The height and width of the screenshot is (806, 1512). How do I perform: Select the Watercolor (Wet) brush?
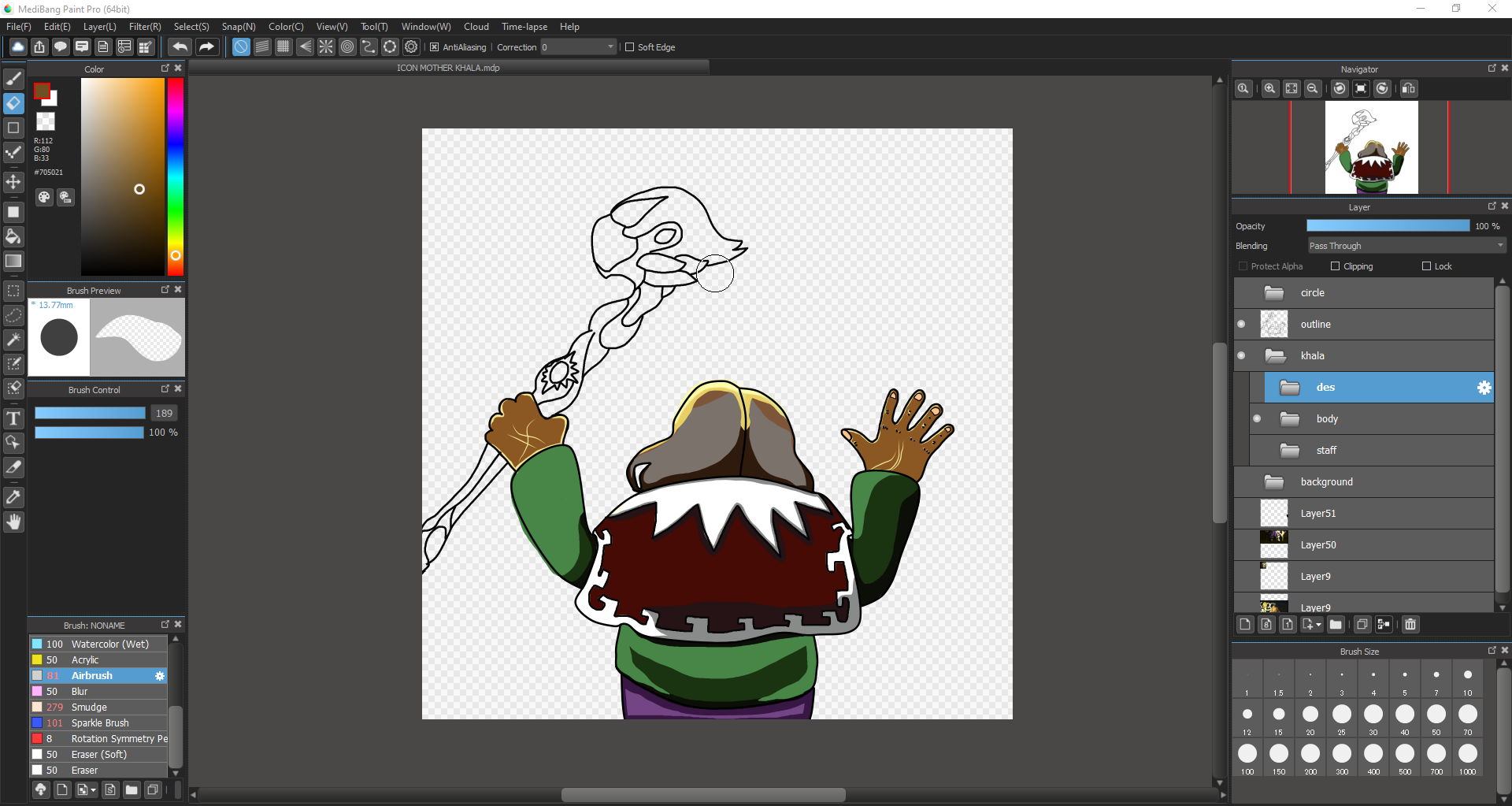point(98,644)
